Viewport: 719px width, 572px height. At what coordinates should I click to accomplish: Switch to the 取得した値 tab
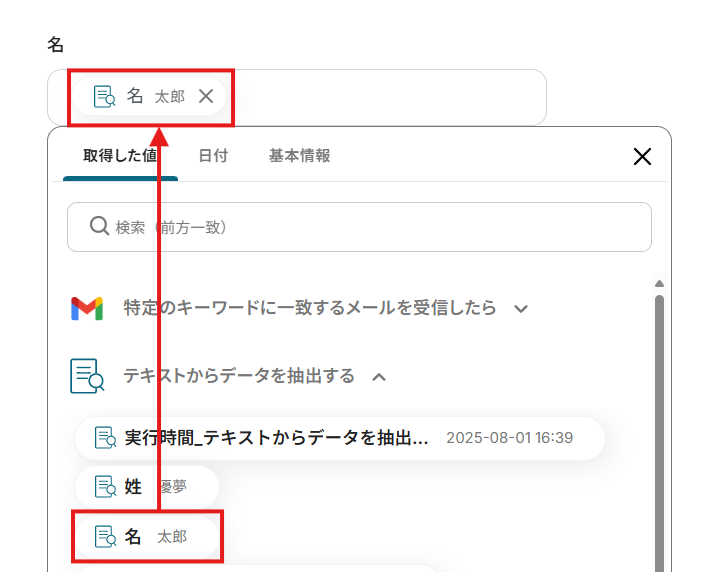pyautogui.click(x=120, y=155)
